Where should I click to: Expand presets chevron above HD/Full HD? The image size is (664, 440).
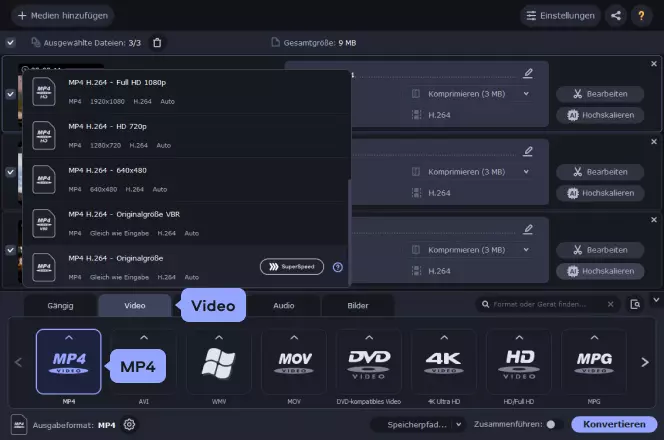point(519,338)
